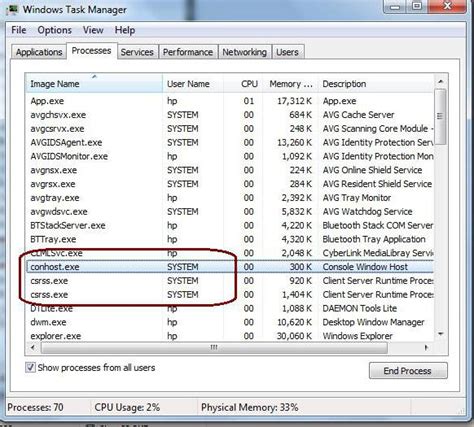Click the vertical scrollbar up arrow
The height and width of the screenshot is (427, 474).
coord(441,81)
